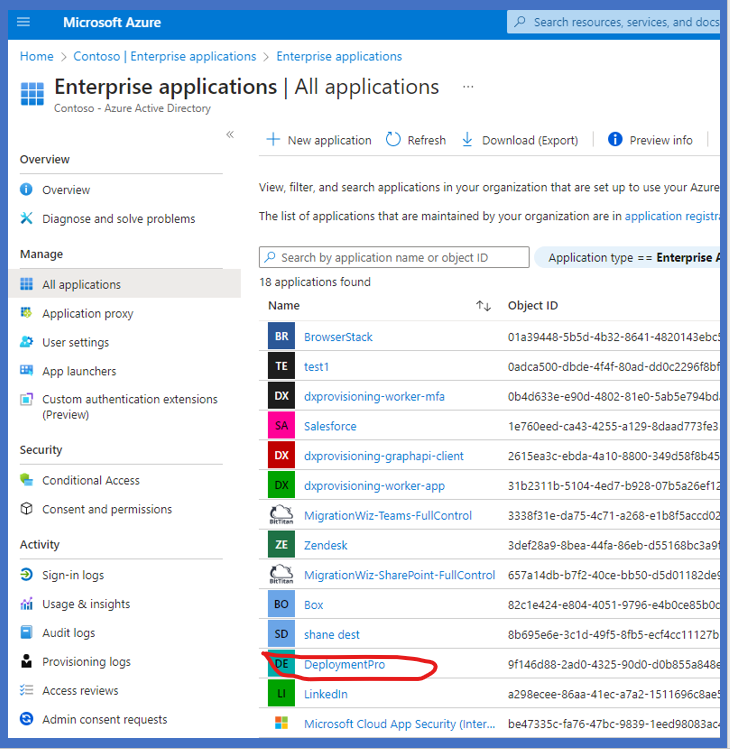This screenshot has height=749, width=730.
Task: Click Home breadcrumb link
Action: 36,56
